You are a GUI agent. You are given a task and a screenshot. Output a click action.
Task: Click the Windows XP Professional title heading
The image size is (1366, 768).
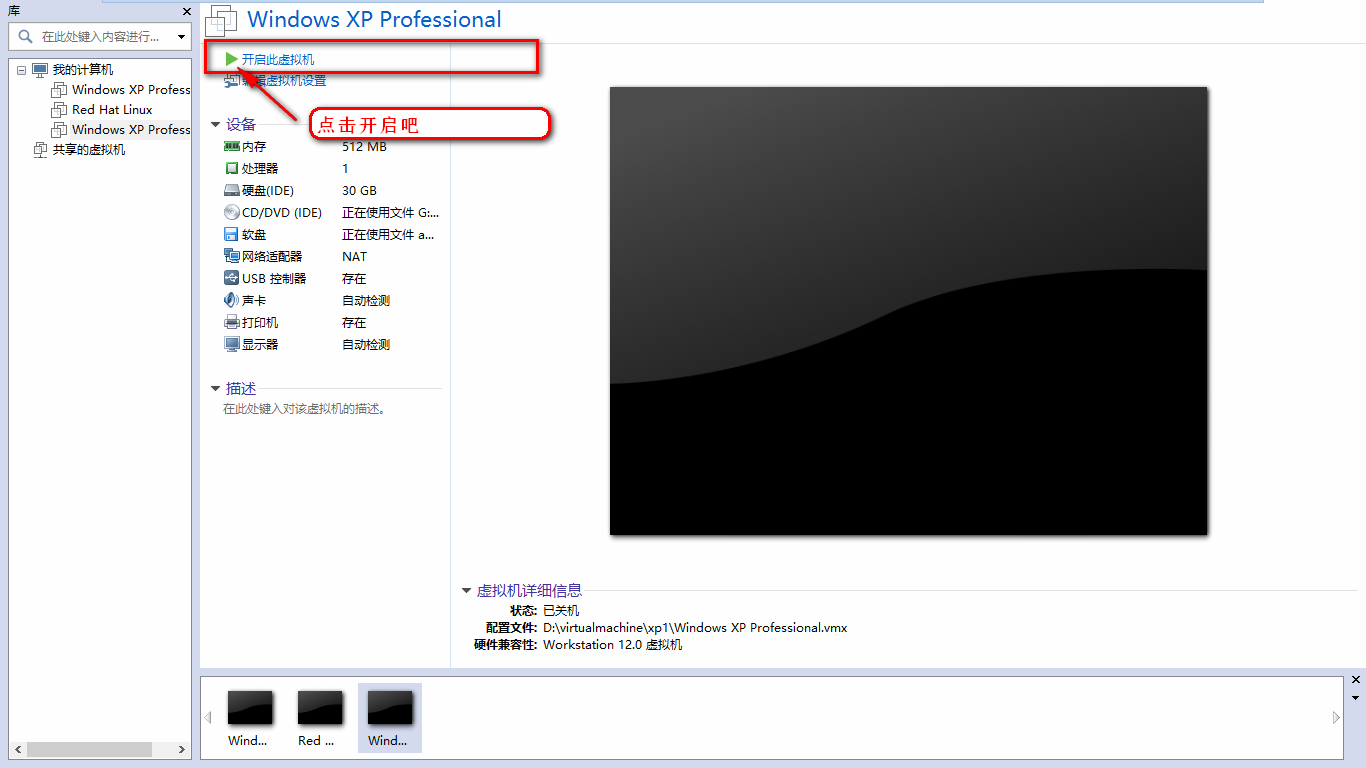374,20
